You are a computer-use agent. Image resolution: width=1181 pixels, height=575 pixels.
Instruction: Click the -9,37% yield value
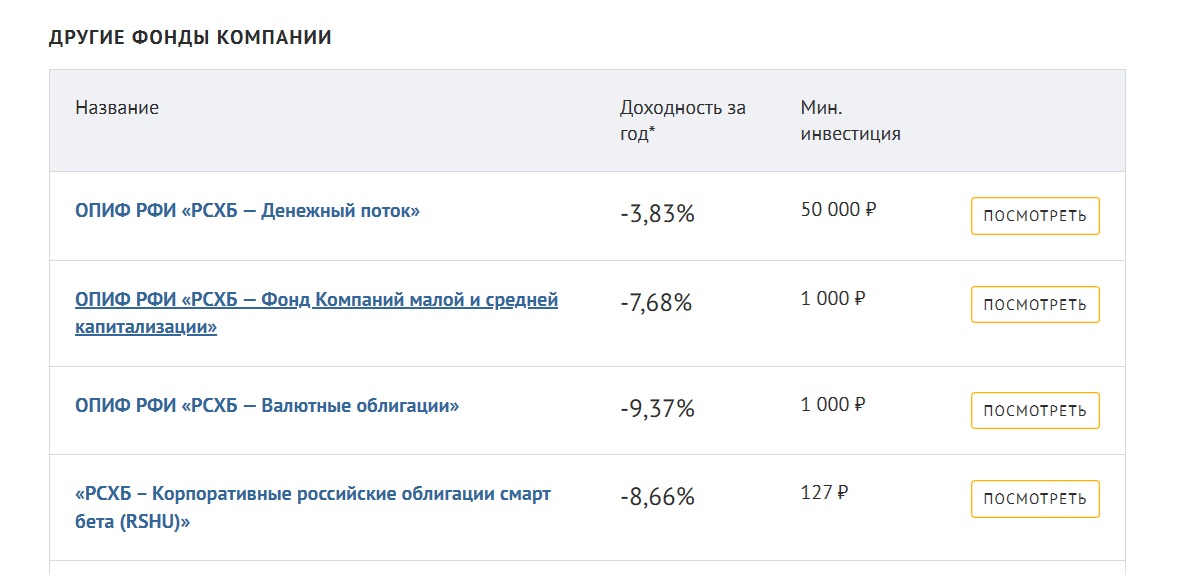tap(657, 409)
